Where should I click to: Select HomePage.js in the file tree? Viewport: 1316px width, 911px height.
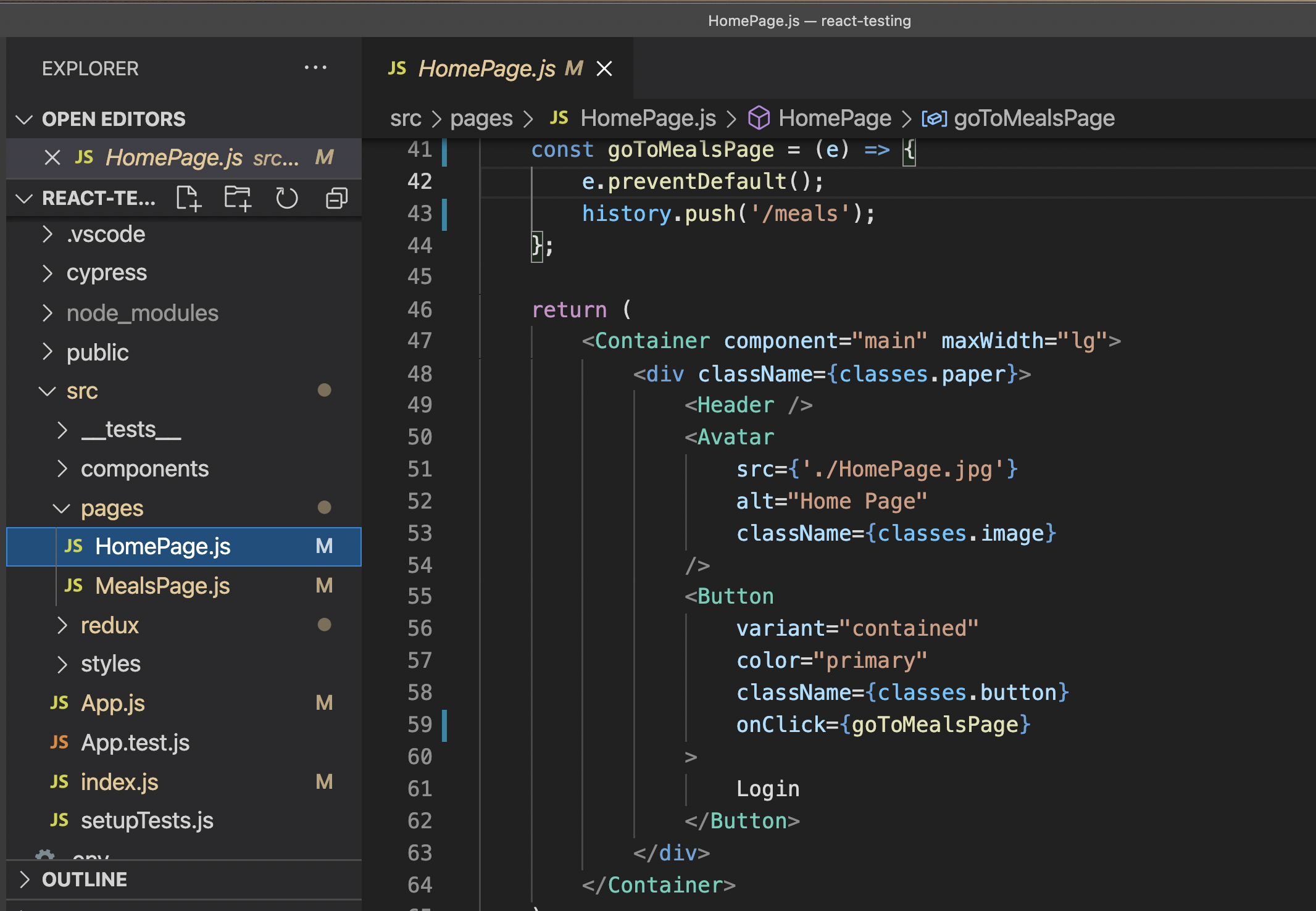click(x=184, y=547)
